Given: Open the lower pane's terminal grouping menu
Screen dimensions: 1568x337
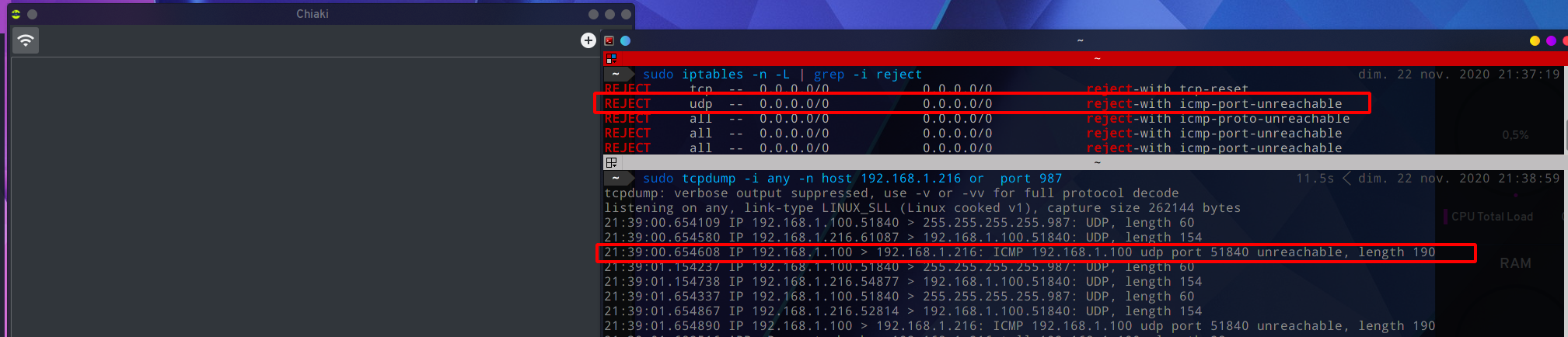Looking at the screenshot, I should (611, 162).
